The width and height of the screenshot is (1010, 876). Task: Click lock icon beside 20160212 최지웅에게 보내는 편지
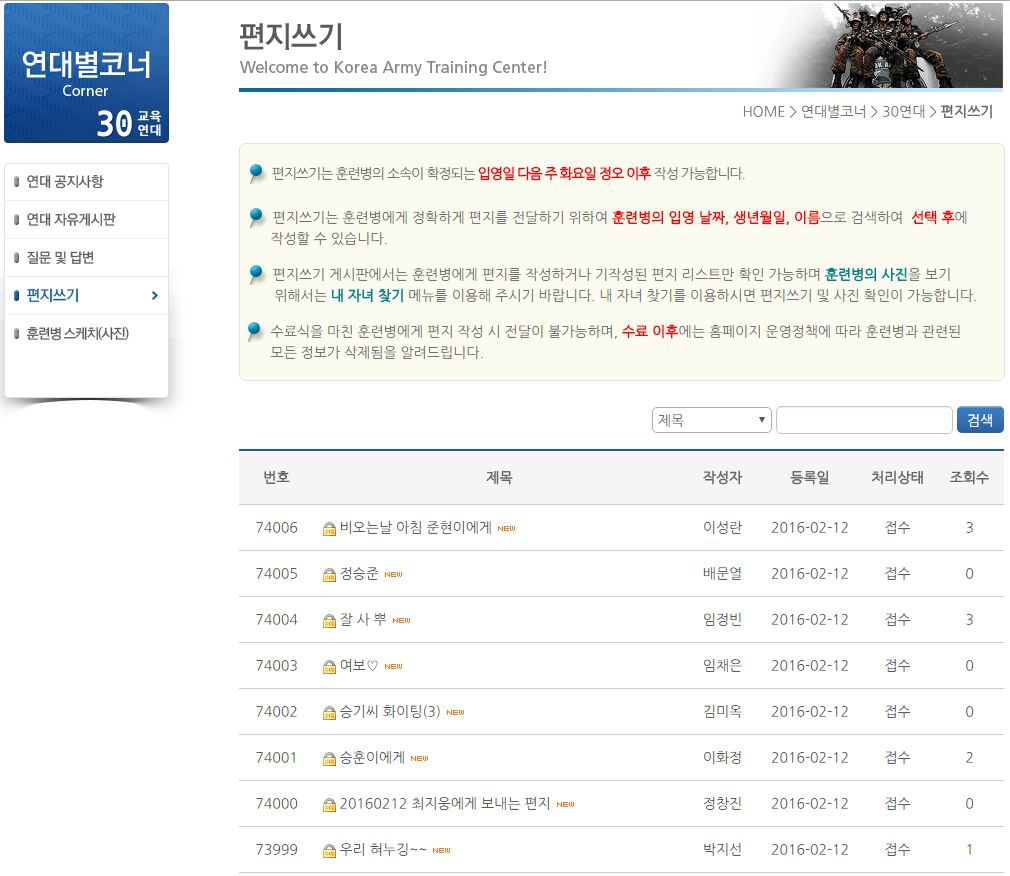(x=329, y=805)
